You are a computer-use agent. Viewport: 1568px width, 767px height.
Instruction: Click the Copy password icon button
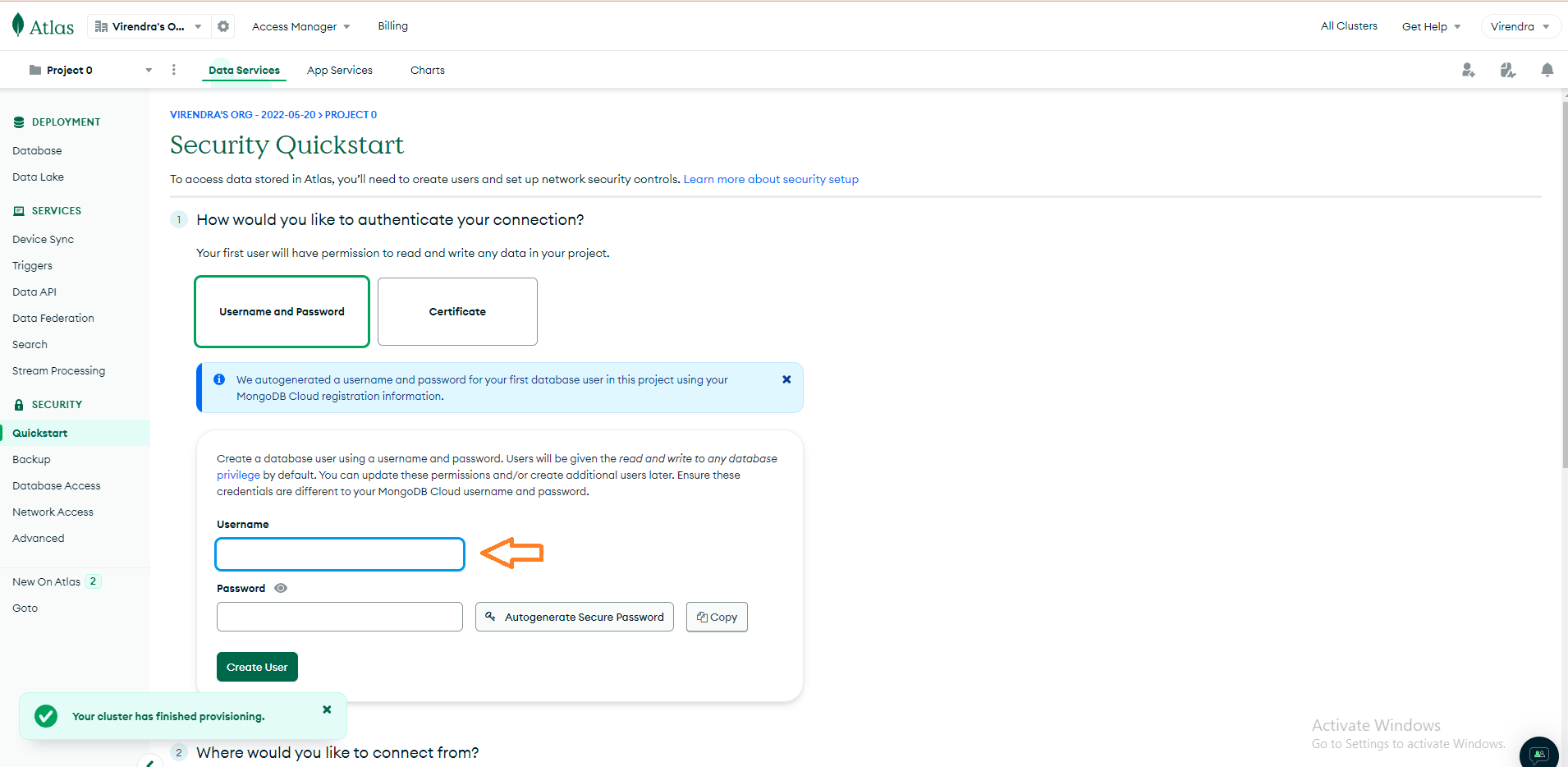click(716, 617)
